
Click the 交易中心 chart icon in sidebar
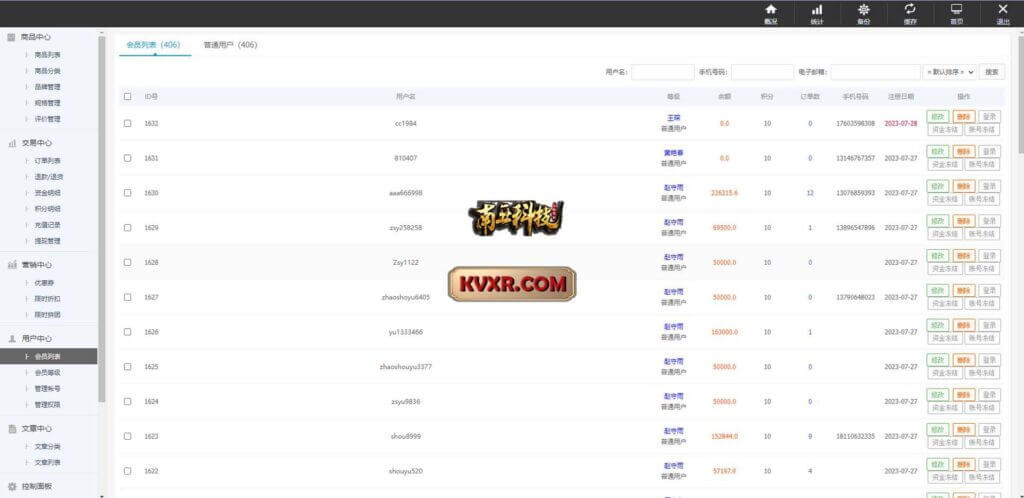tap(11, 143)
